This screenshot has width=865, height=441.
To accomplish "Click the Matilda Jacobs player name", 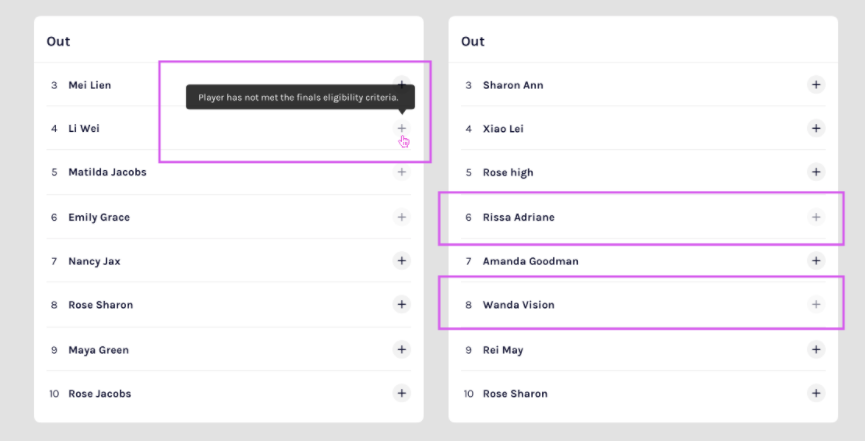I will pyautogui.click(x=107, y=172).
